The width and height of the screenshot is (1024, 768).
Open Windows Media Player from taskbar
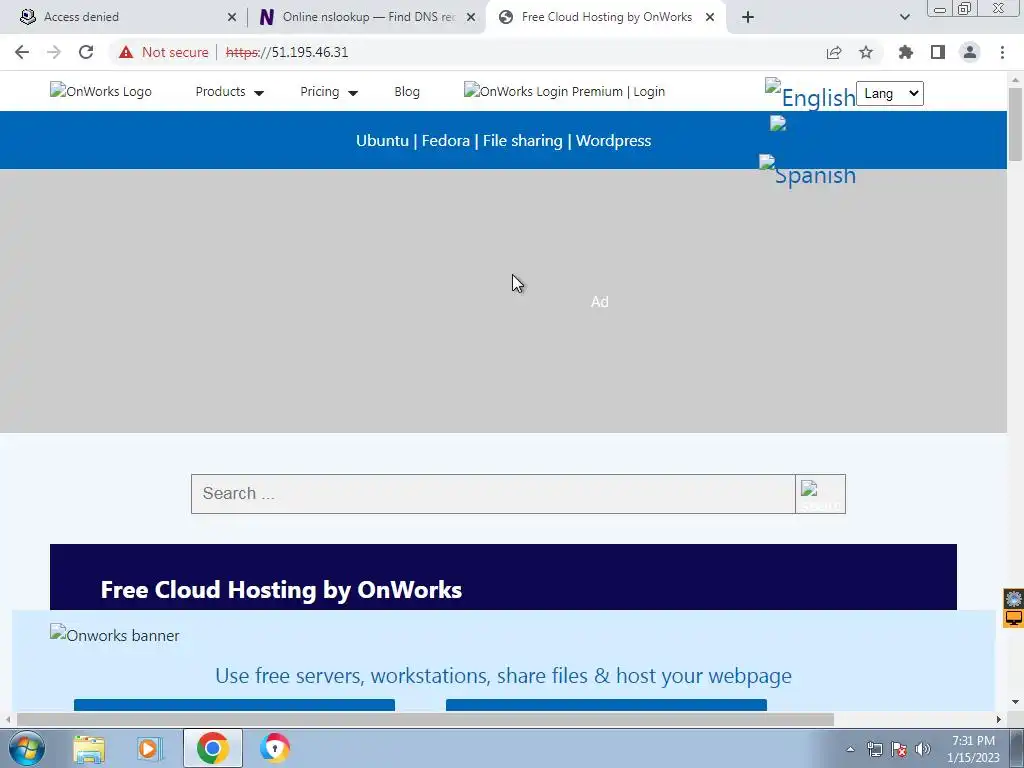click(x=150, y=748)
